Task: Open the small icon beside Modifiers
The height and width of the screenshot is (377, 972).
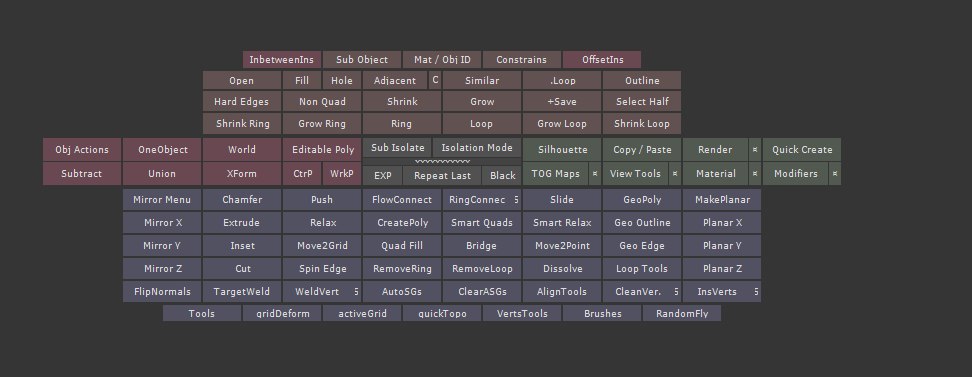Action: [x=835, y=174]
